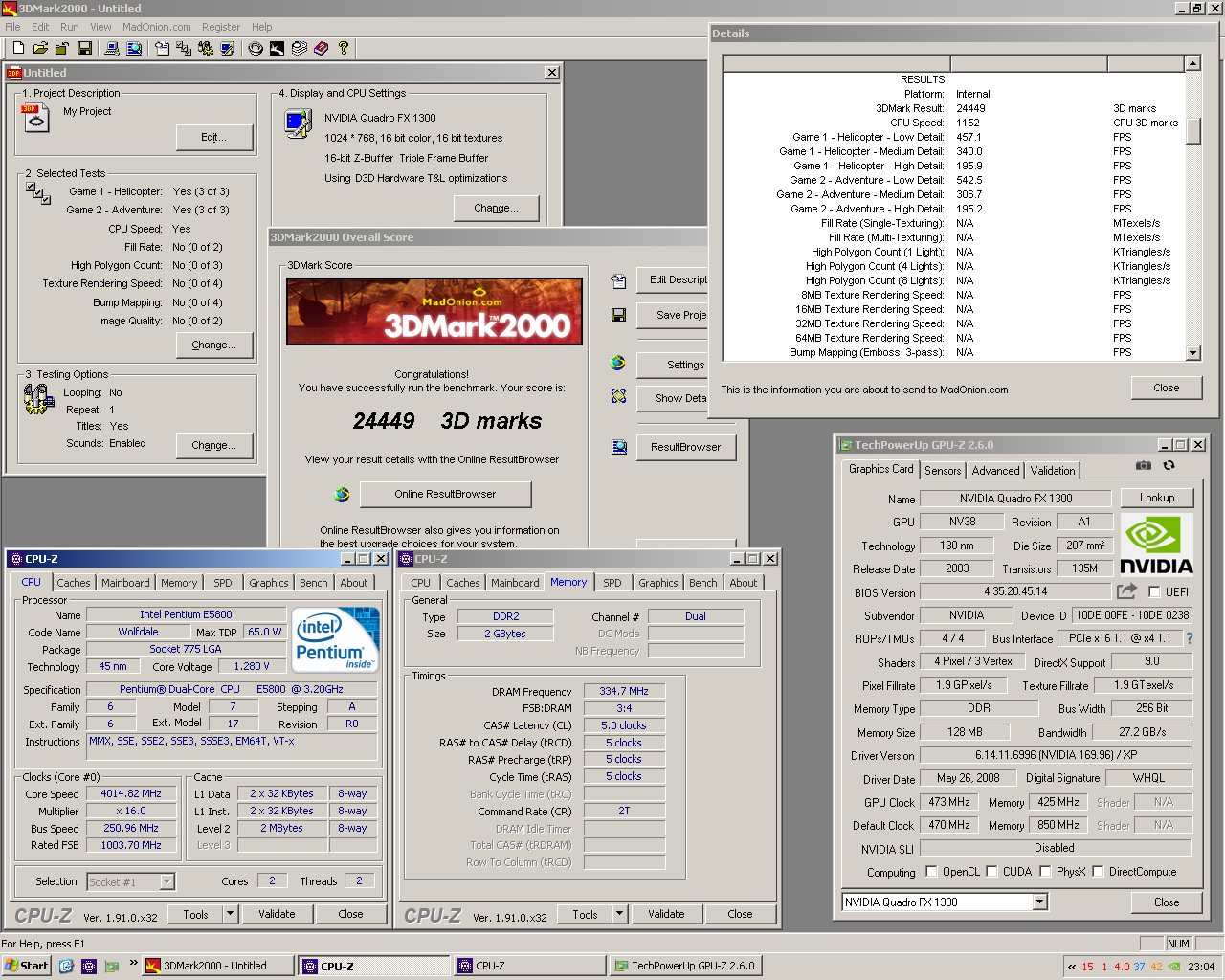Click the 3DMark2000 banner image
This screenshot has height=980, width=1225.
tap(434, 312)
